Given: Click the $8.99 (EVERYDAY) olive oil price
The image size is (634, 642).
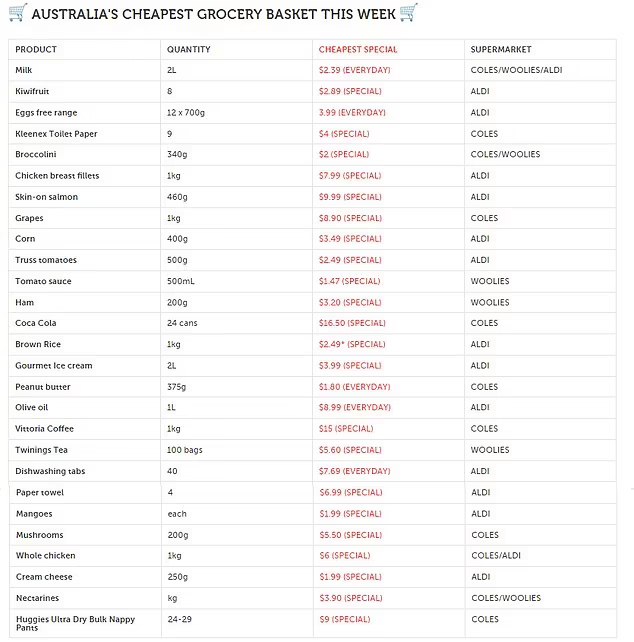Looking at the screenshot, I should click(354, 408).
